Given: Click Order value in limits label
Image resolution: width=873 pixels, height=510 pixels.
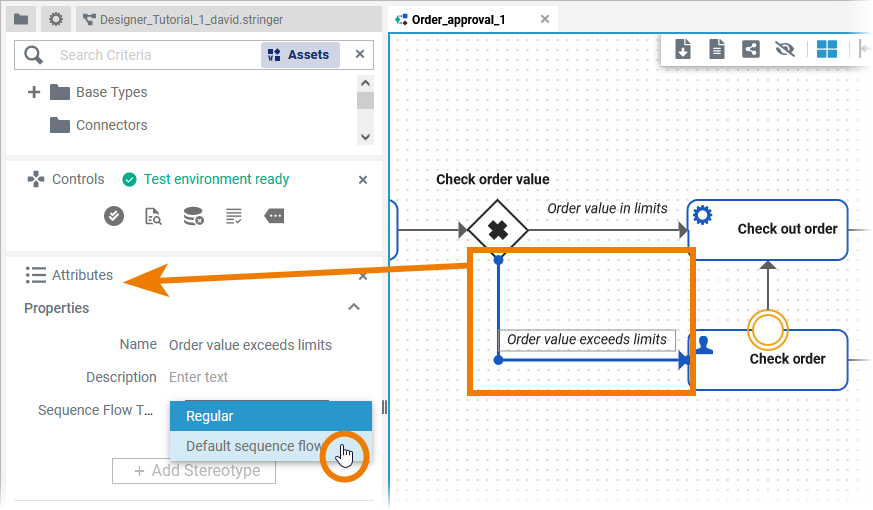Looking at the screenshot, I should (x=607, y=208).
